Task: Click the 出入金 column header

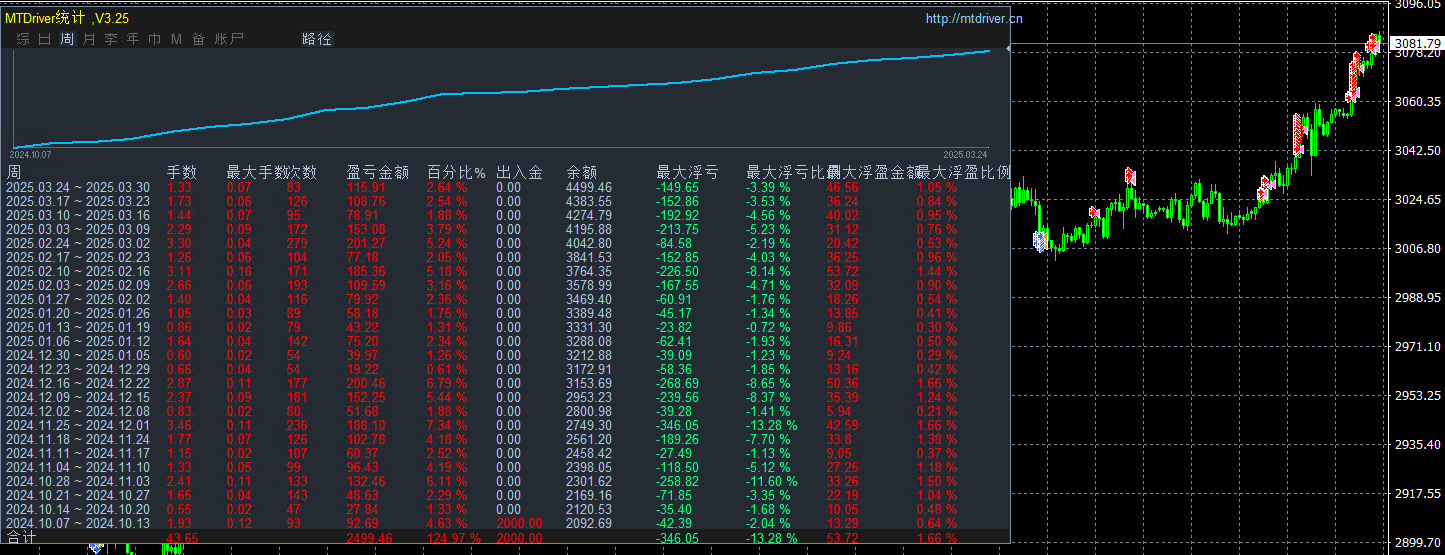Action: tap(520, 172)
